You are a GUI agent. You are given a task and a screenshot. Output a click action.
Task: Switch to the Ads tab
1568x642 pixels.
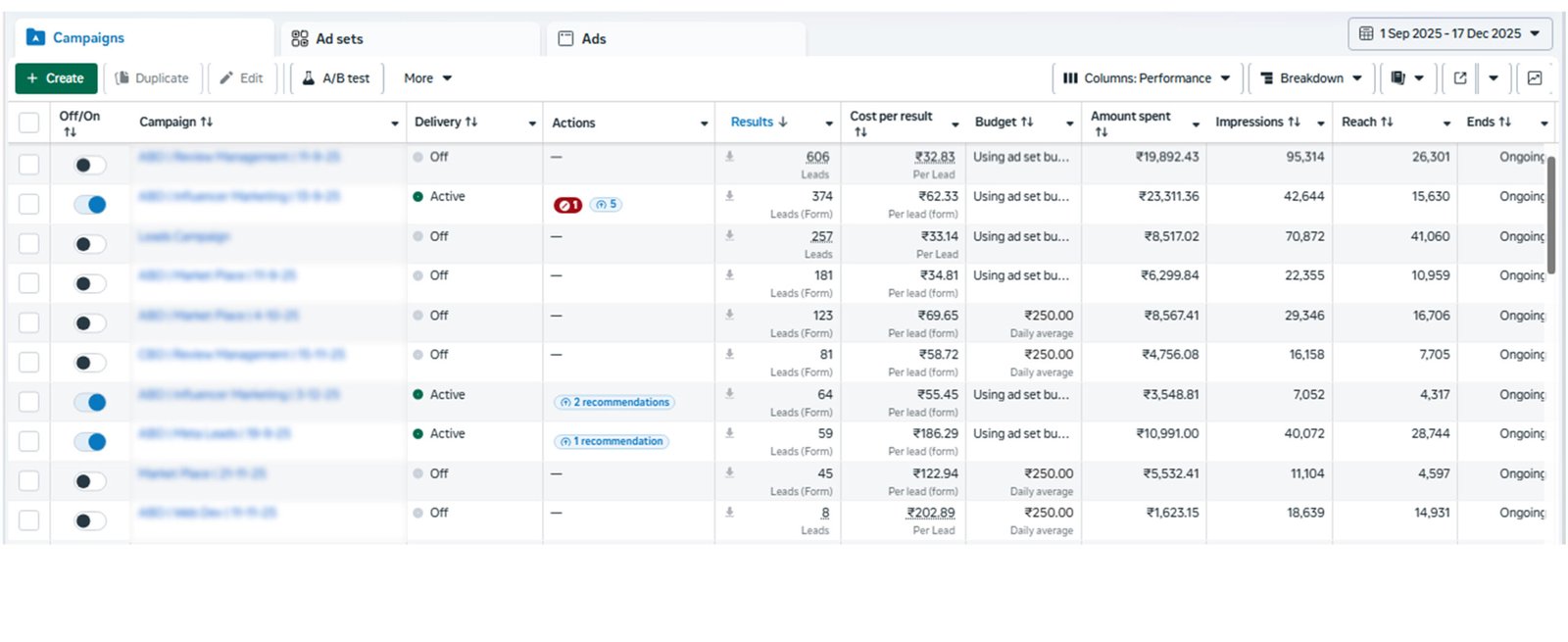(593, 39)
